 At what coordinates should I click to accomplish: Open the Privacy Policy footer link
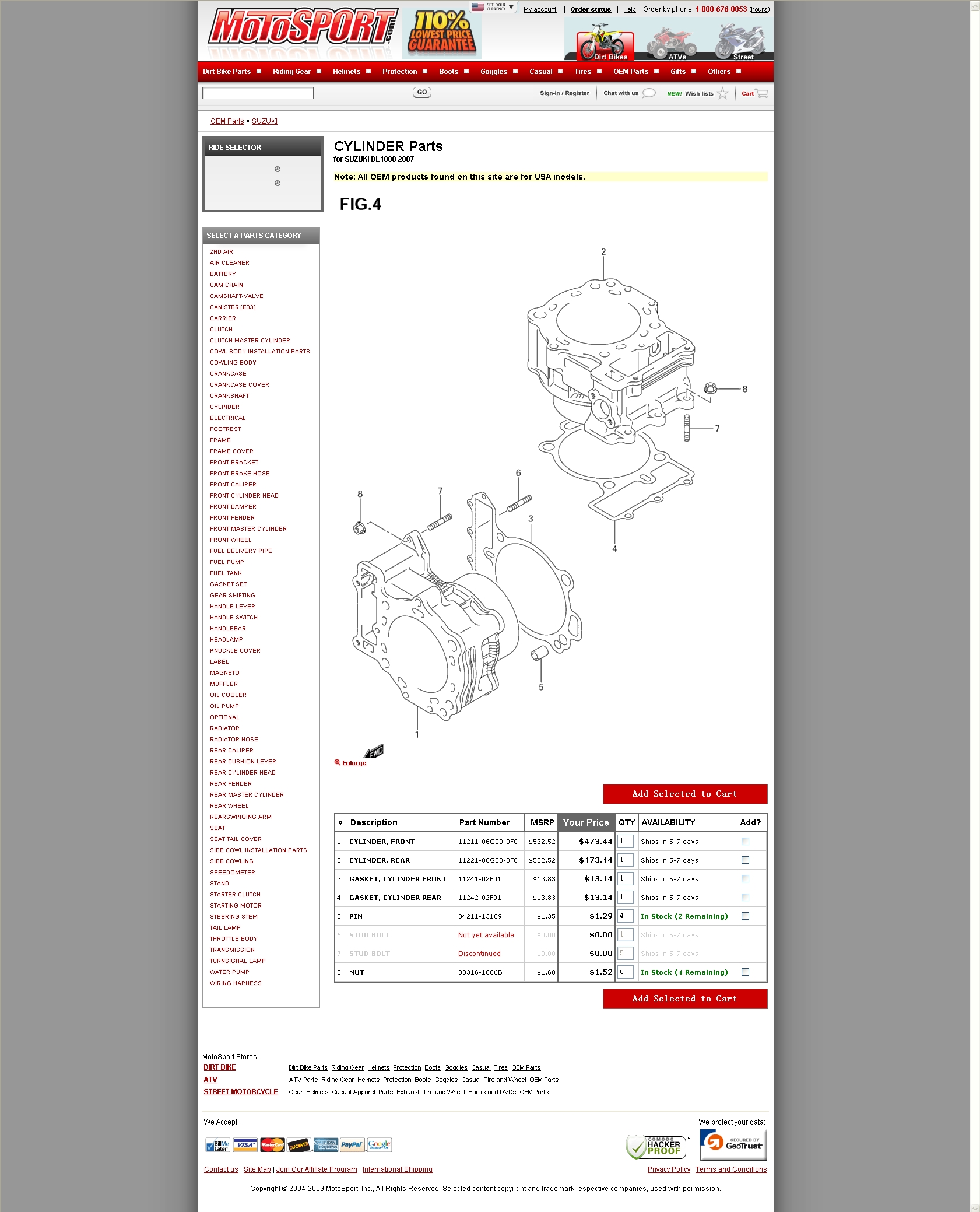pyautogui.click(x=669, y=1169)
